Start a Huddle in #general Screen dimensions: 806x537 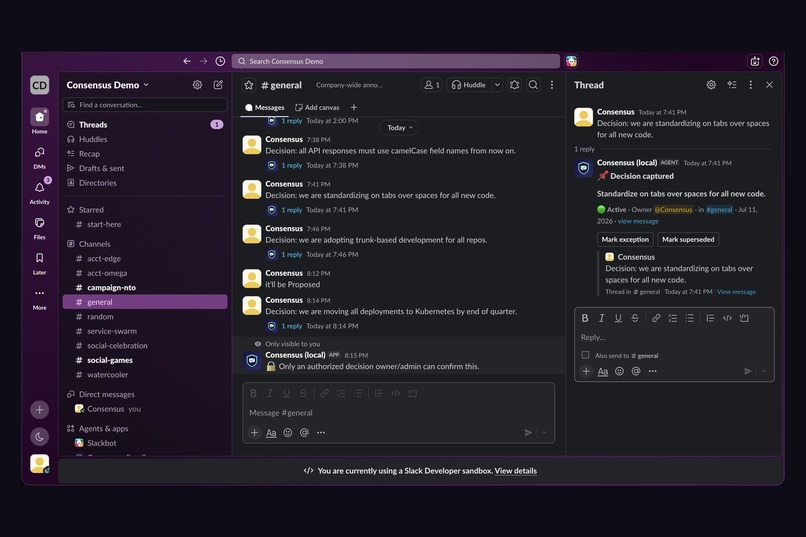[x=468, y=85]
